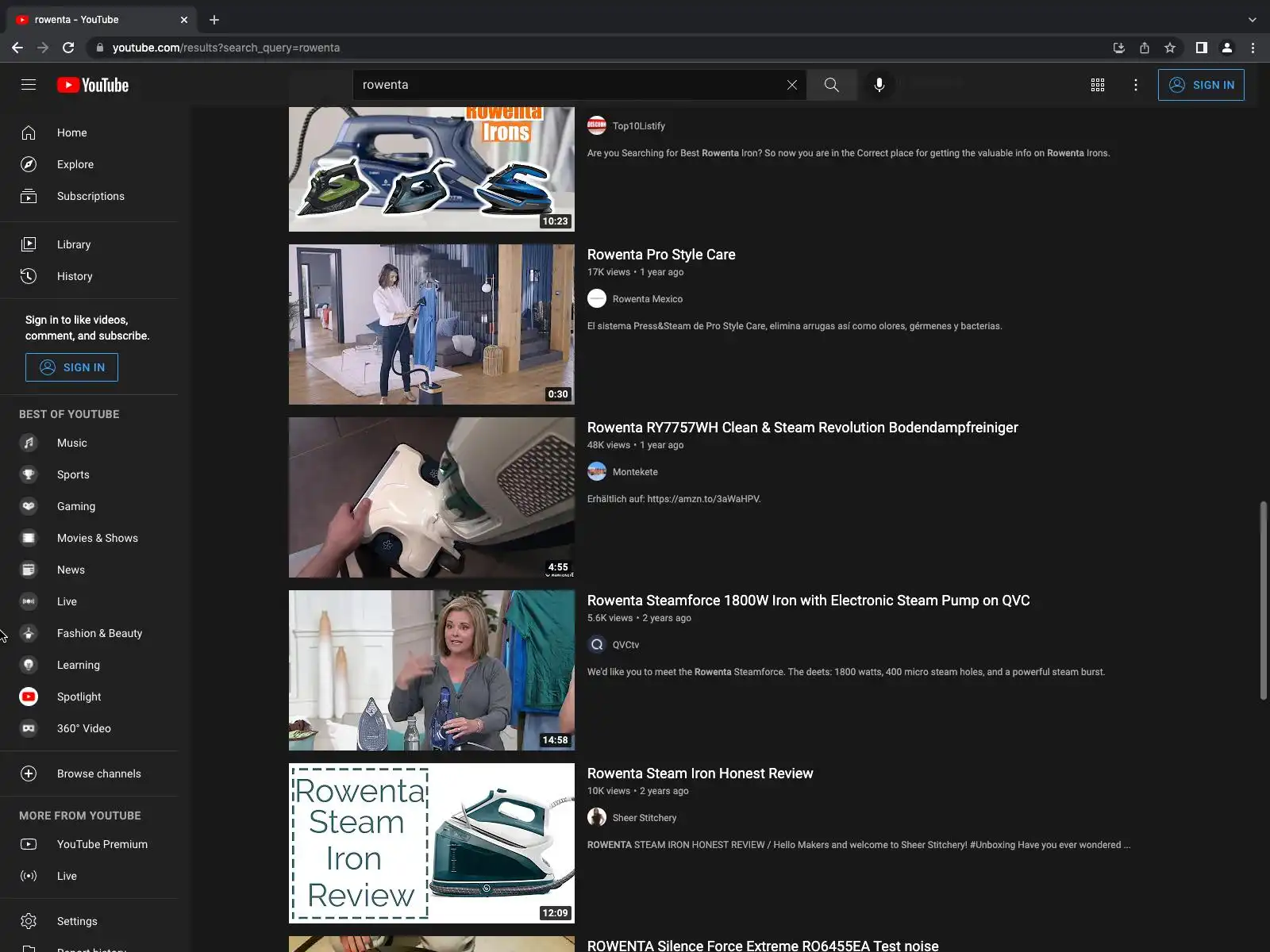
Task: Open the Chrome three-dot menu
Action: (x=1253, y=48)
